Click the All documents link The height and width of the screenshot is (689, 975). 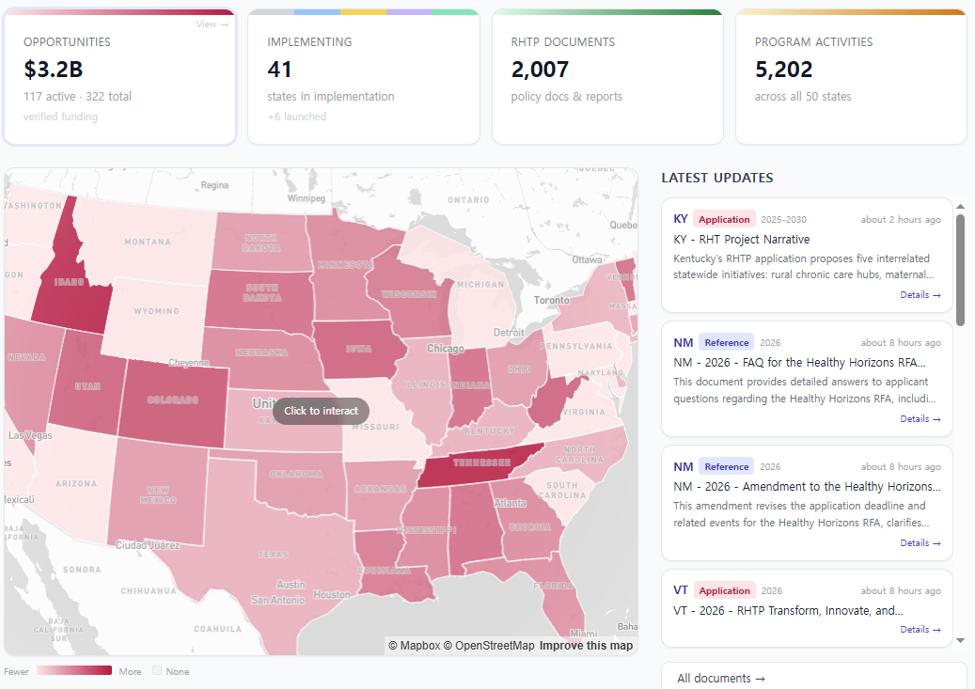(x=721, y=678)
